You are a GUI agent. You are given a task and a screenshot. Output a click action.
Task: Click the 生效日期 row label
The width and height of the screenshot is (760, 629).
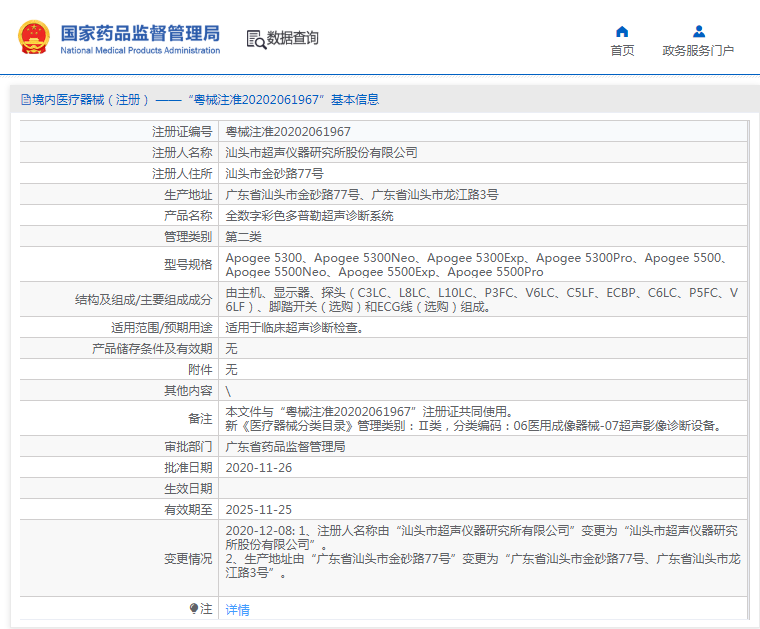[188, 488]
